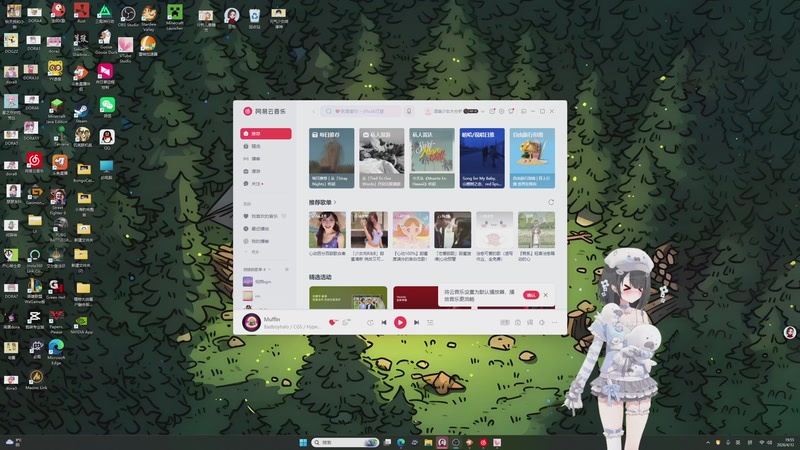Open the NVIDIA App desktop shortcut
Viewport: 800px width, 450px height.
[x=81, y=324]
